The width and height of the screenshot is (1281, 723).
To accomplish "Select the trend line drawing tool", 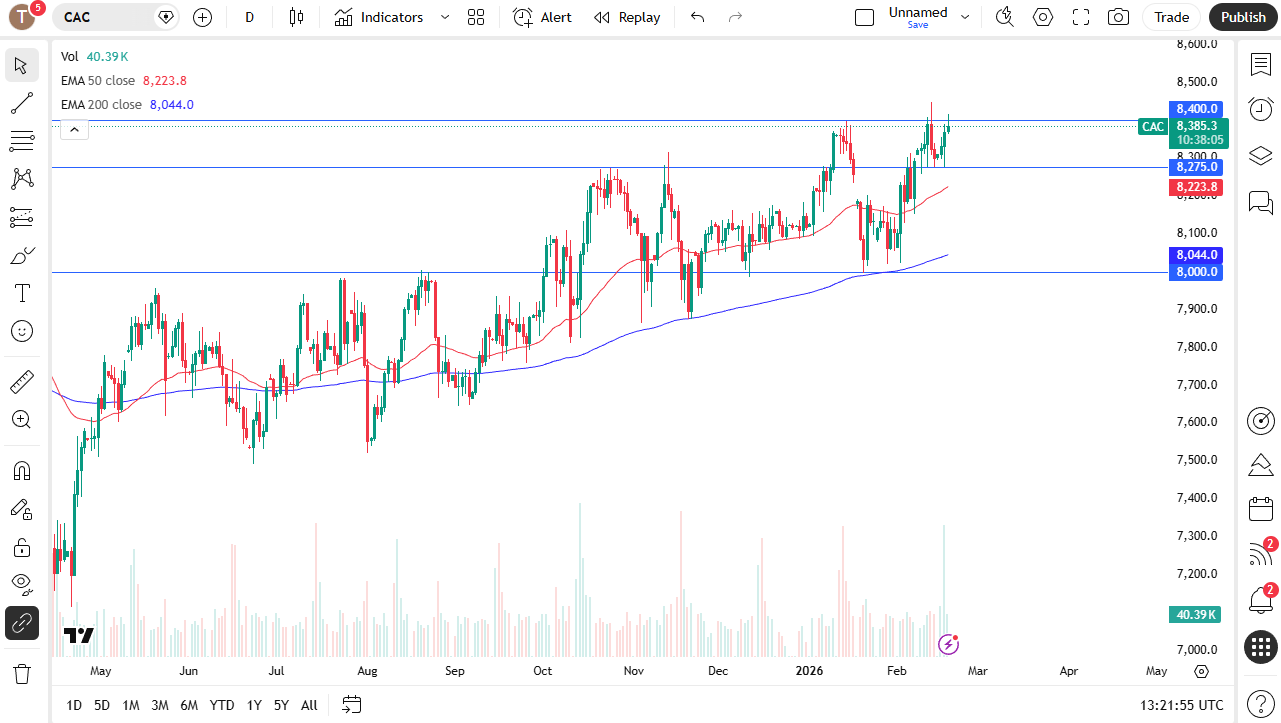I will pyautogui.click(x=21, y=103).
